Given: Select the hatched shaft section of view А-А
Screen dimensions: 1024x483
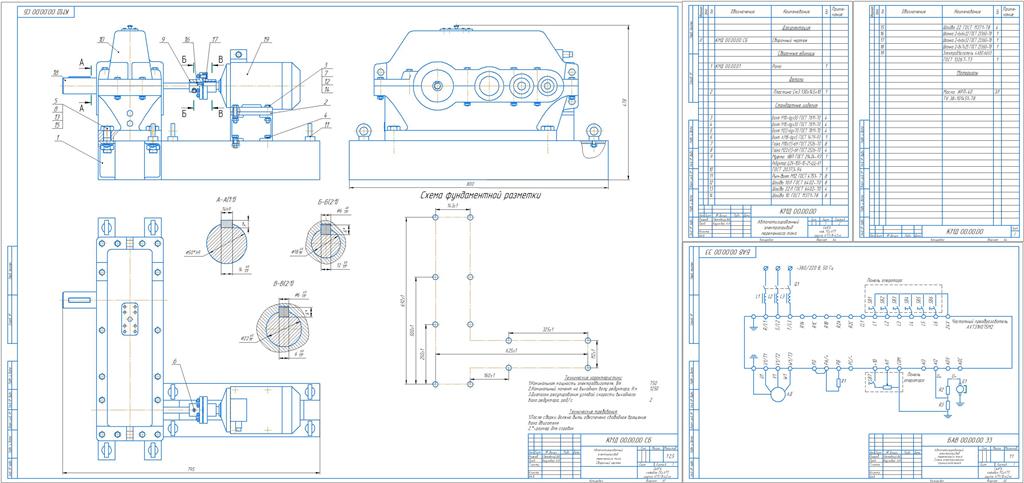Looking at the screenshot, I should coord(227,243).
